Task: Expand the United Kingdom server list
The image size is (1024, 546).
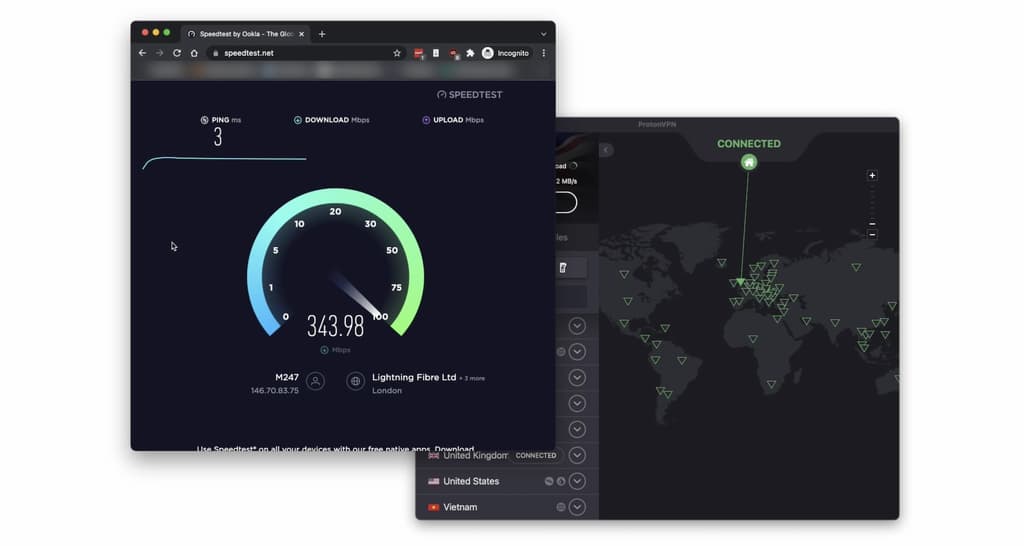Action: (577, 455)
